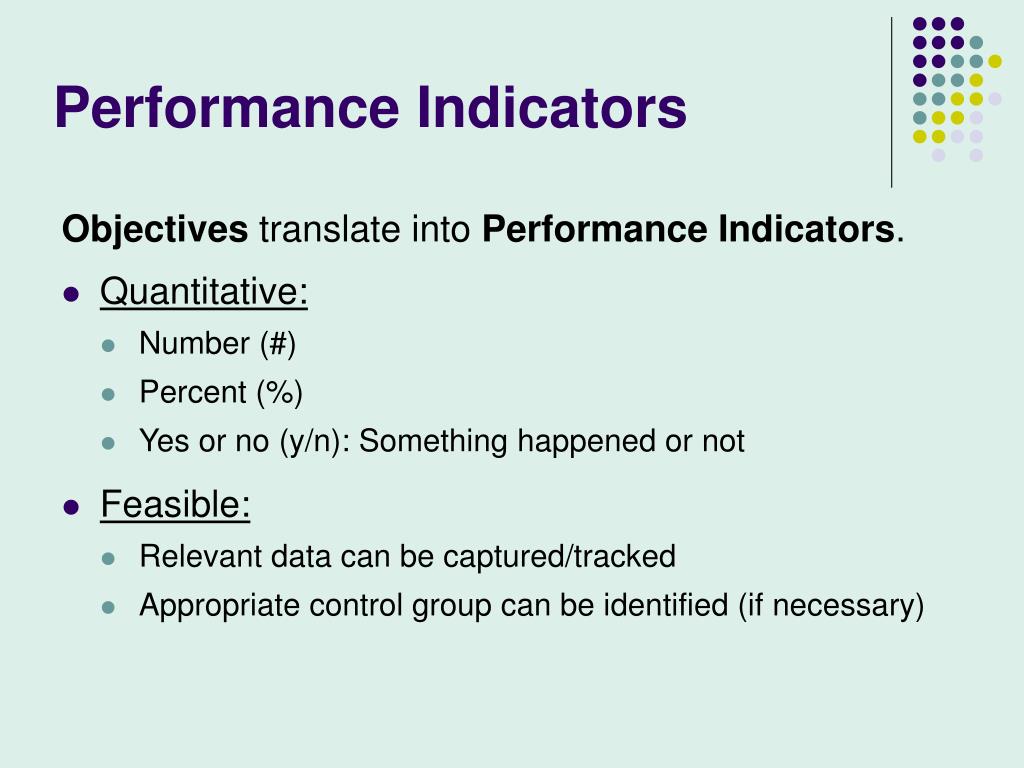Click the teal bullet beside Number (#)
Image resolution: width=1024 pixels, height=768 pixels.
coord(108,345)
